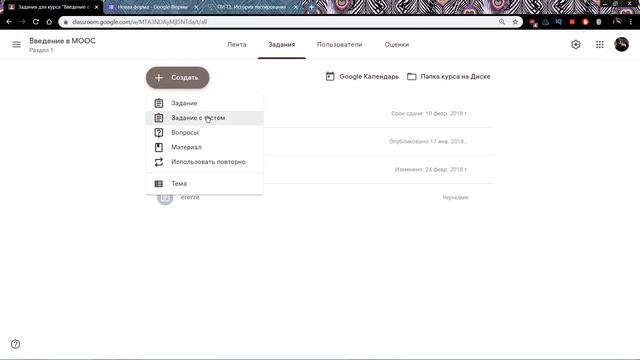The width and height of the screenshot is (640, 360).
Task: Click the zoom magnifier icon in address bar
Action: tap(502, 22)
